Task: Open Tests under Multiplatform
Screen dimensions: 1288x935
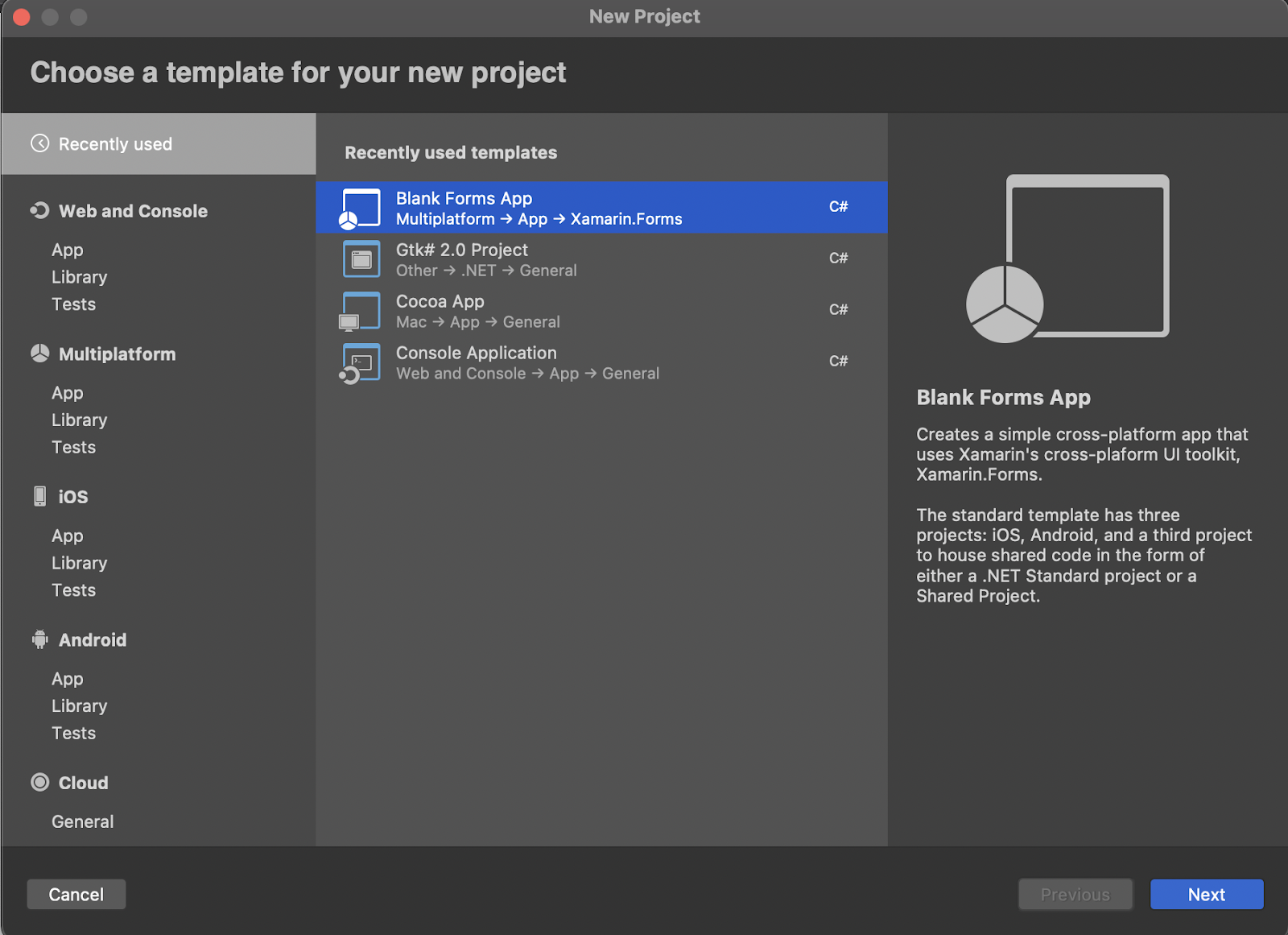Action: (x=74, y=447)
